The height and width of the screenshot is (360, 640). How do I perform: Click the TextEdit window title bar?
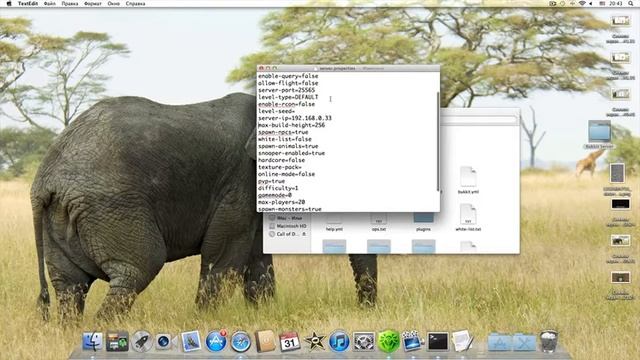tap(349, 68)
